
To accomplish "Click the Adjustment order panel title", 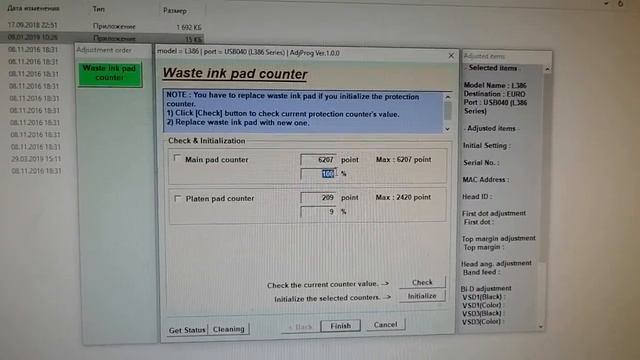I will (x=104, y=50).
